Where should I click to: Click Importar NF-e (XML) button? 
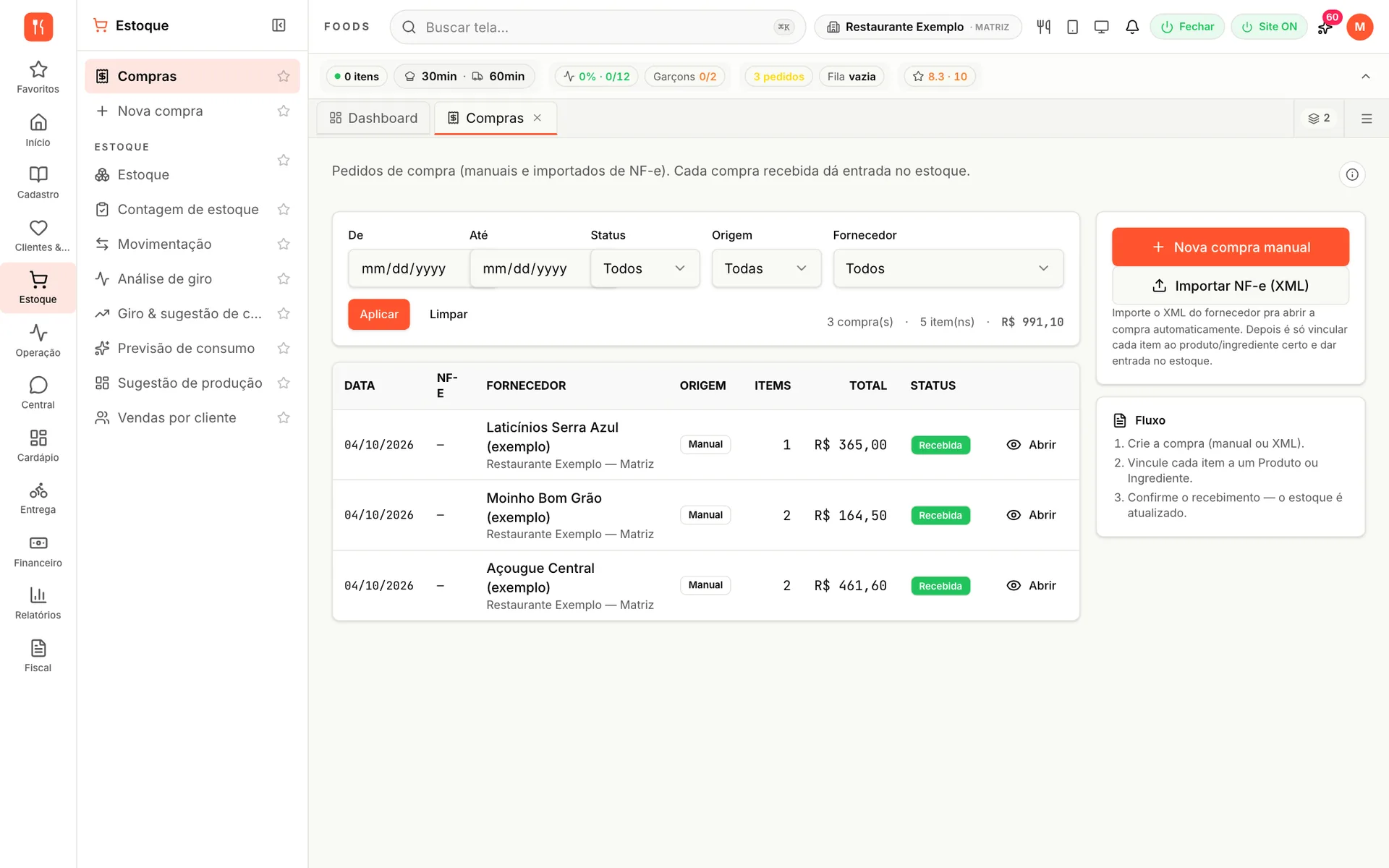coord(1230,286)
